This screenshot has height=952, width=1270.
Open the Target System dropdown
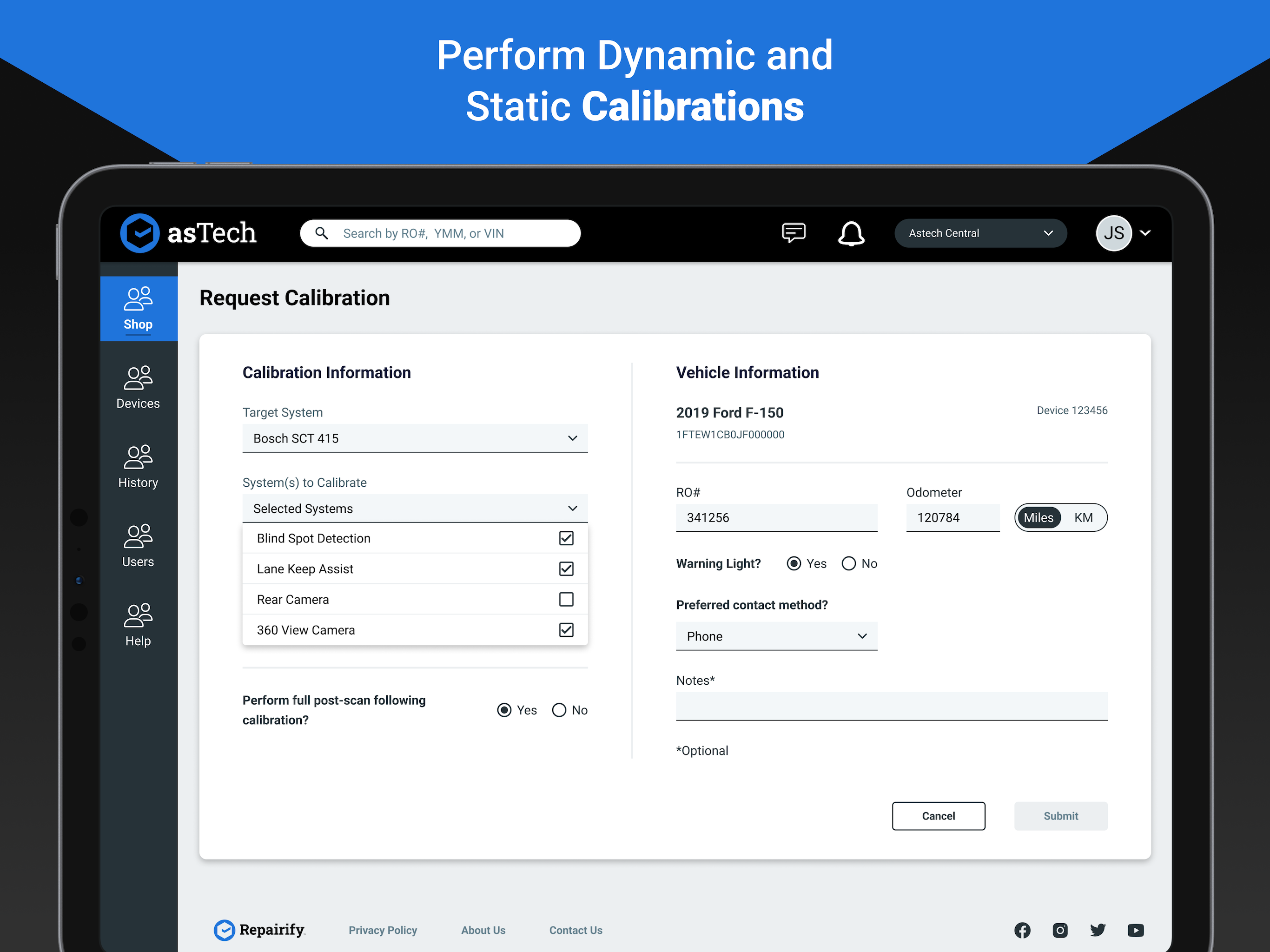(x=415, y=438)
